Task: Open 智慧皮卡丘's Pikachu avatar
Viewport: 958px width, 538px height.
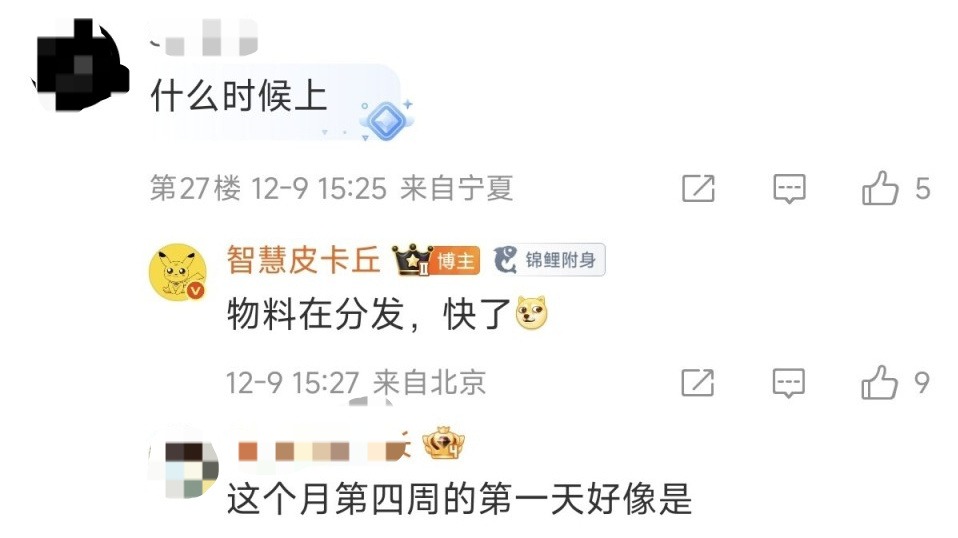Action: coord(178,272)
